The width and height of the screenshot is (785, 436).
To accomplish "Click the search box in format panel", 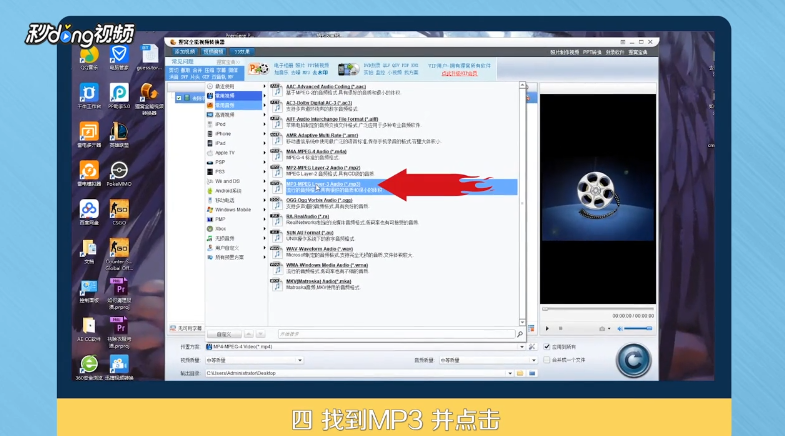I will (396, 334).
